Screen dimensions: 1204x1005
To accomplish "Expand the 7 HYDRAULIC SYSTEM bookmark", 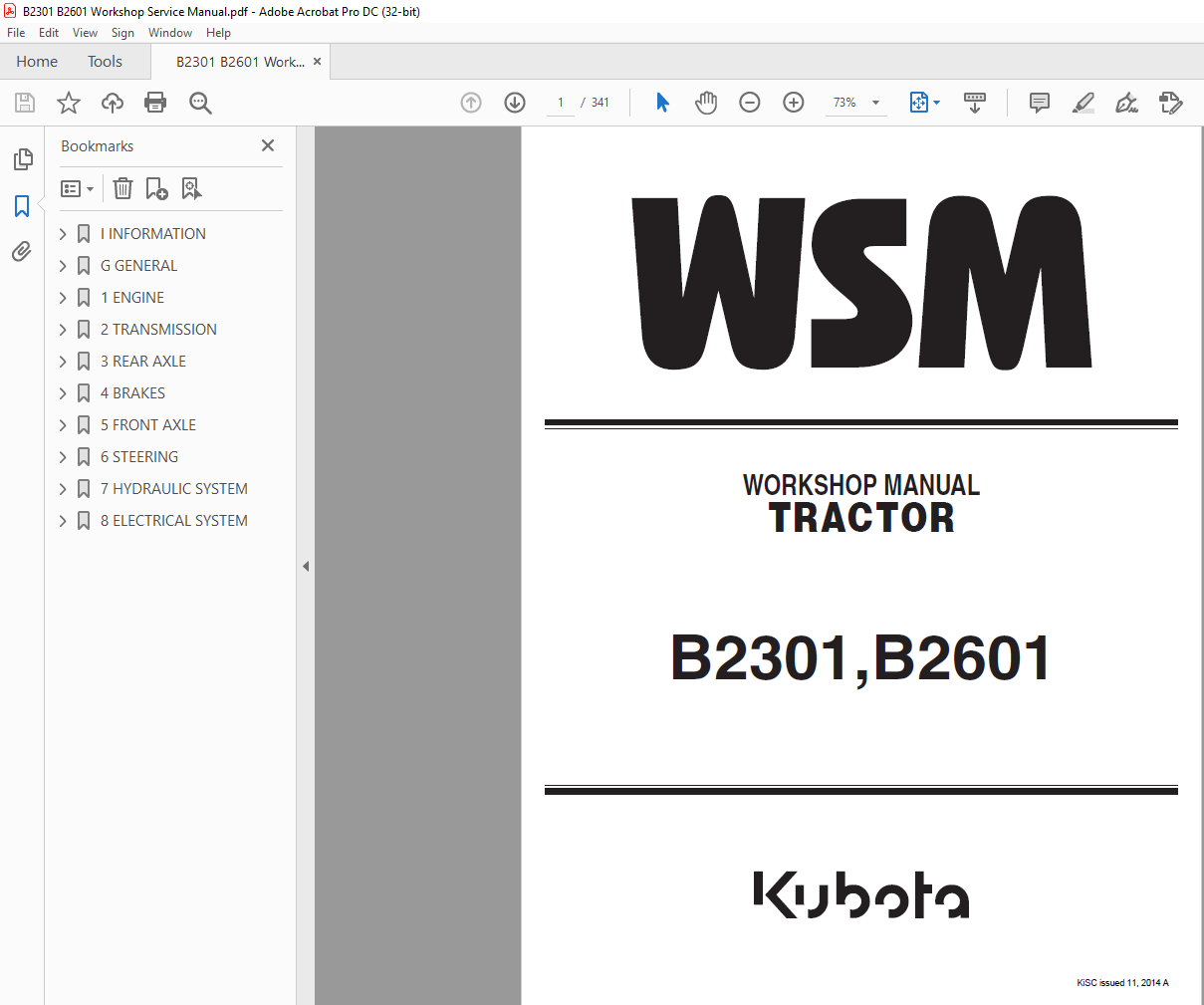I will (63, 489).
